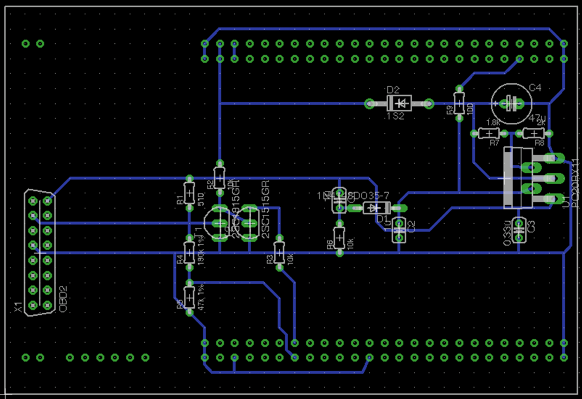This screenshot has width=582, height=399.
Task: Select the C3 0.33u capacitor
Action: 519,230
